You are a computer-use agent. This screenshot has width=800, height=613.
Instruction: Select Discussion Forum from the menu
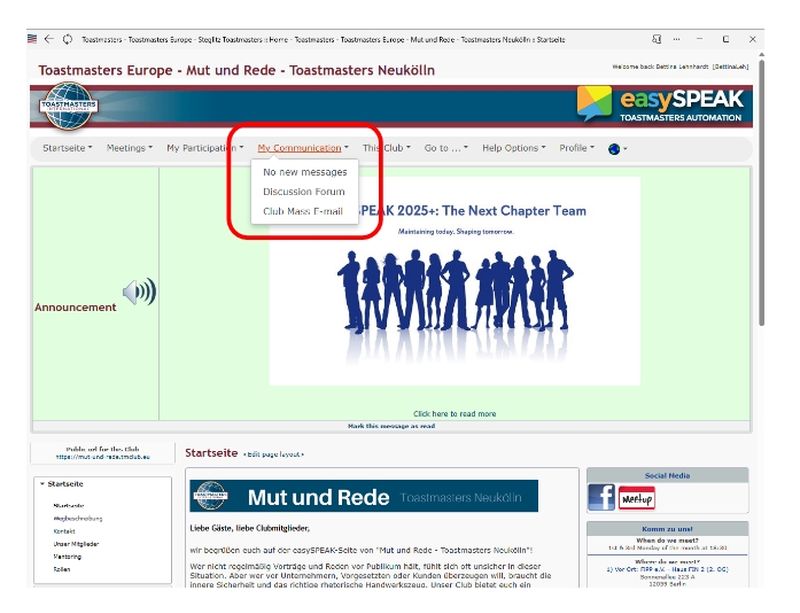click(303, 191)
